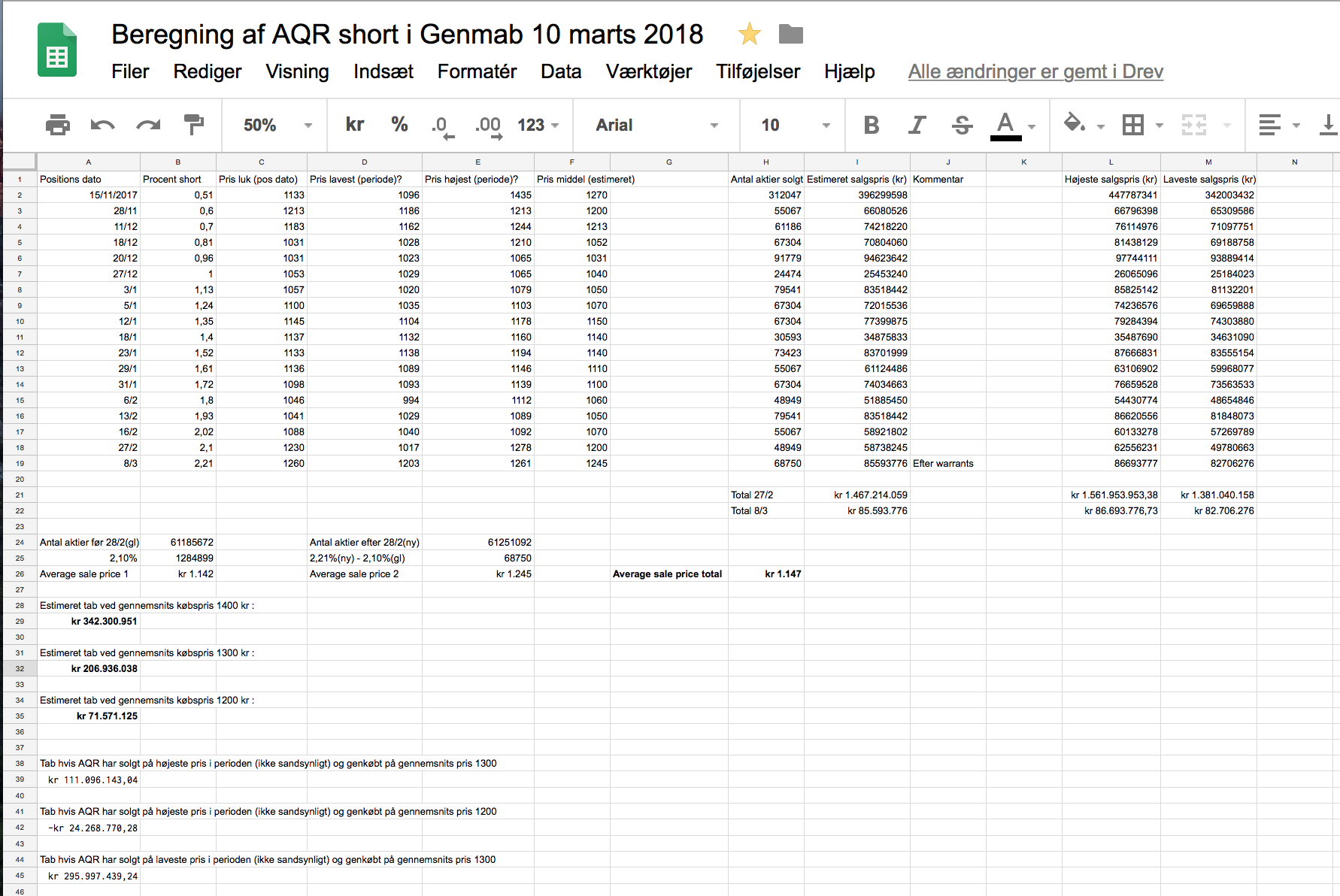Screen dimensions: 1340x896
Task: Open the Indsæt menu
Action: click(384, 71)
